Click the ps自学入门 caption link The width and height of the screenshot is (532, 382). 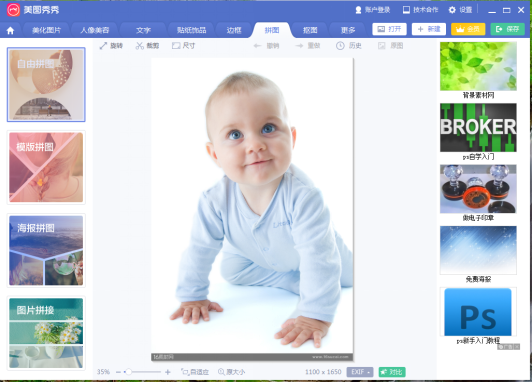pos(478,157)
